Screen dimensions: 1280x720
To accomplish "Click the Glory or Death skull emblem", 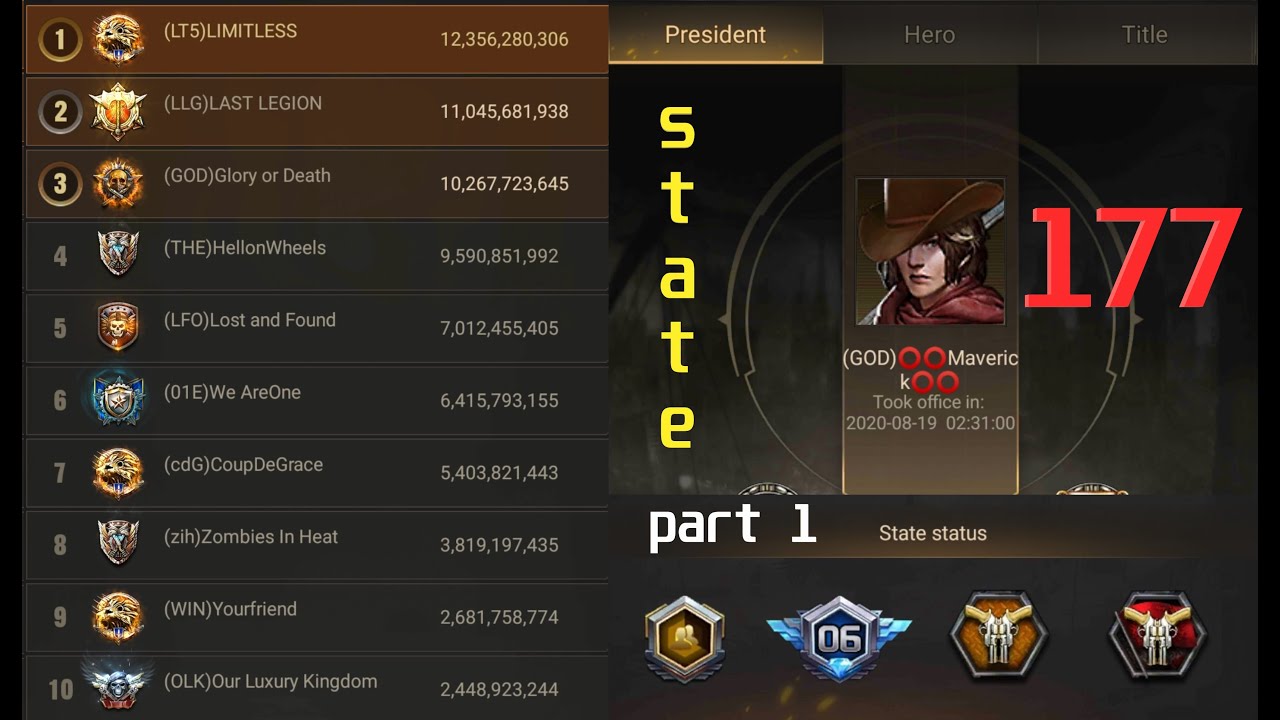I will pos(118,184).
